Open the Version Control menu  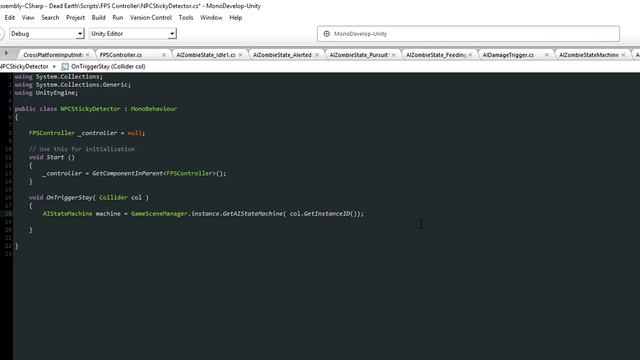151,18
